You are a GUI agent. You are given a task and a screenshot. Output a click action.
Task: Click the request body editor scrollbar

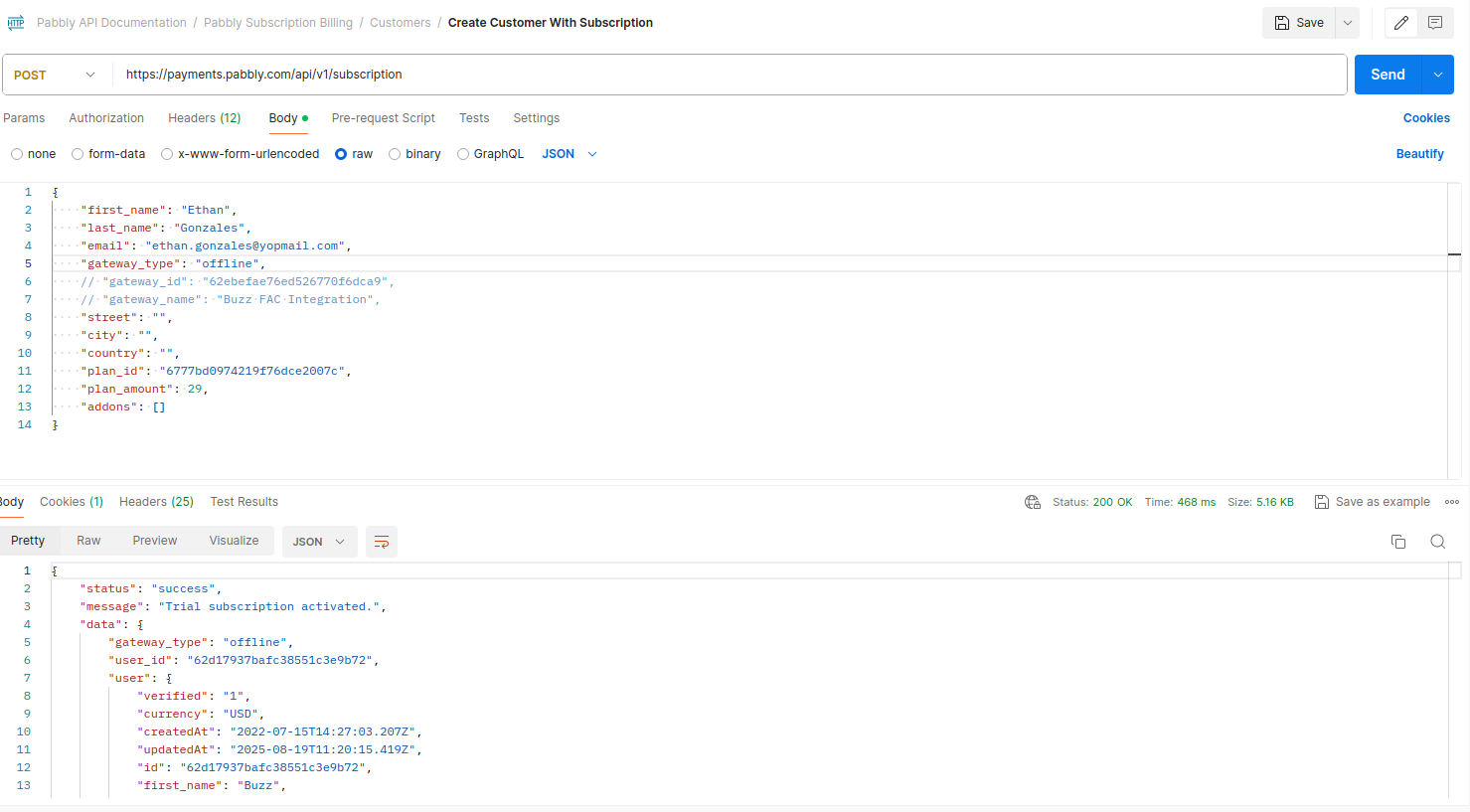pyautogui.click(x=1454, y=330)
